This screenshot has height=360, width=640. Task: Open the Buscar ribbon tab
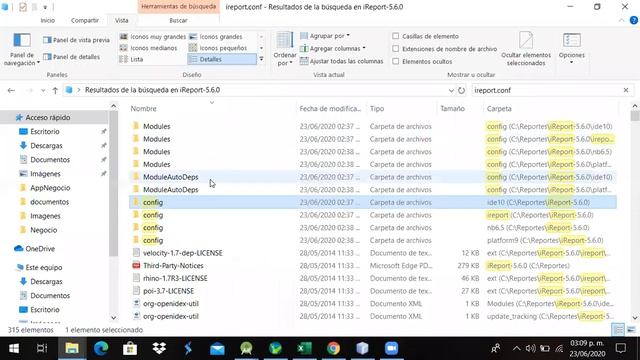(x=178, y=20)
